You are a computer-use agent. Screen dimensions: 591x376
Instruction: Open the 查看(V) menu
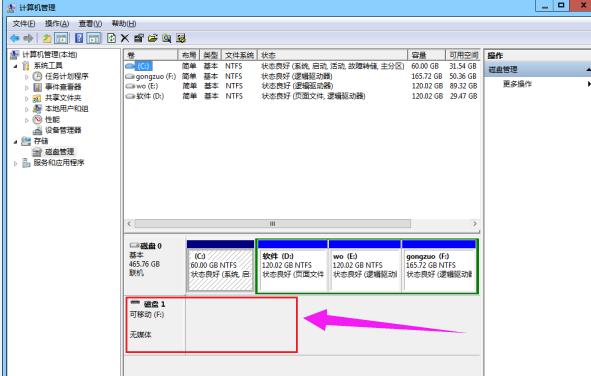90,24
